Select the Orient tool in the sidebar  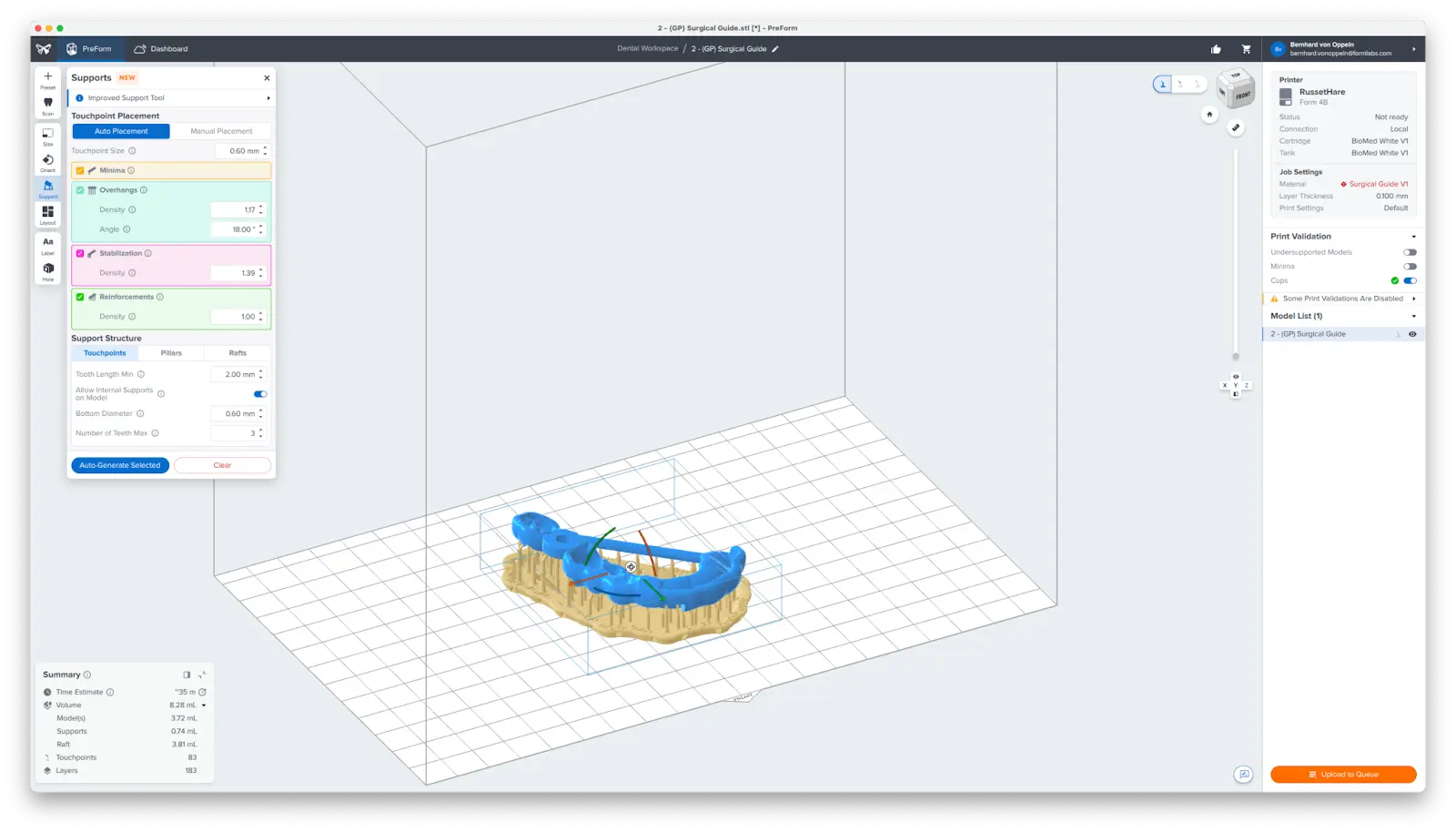[x=47, y=162]
